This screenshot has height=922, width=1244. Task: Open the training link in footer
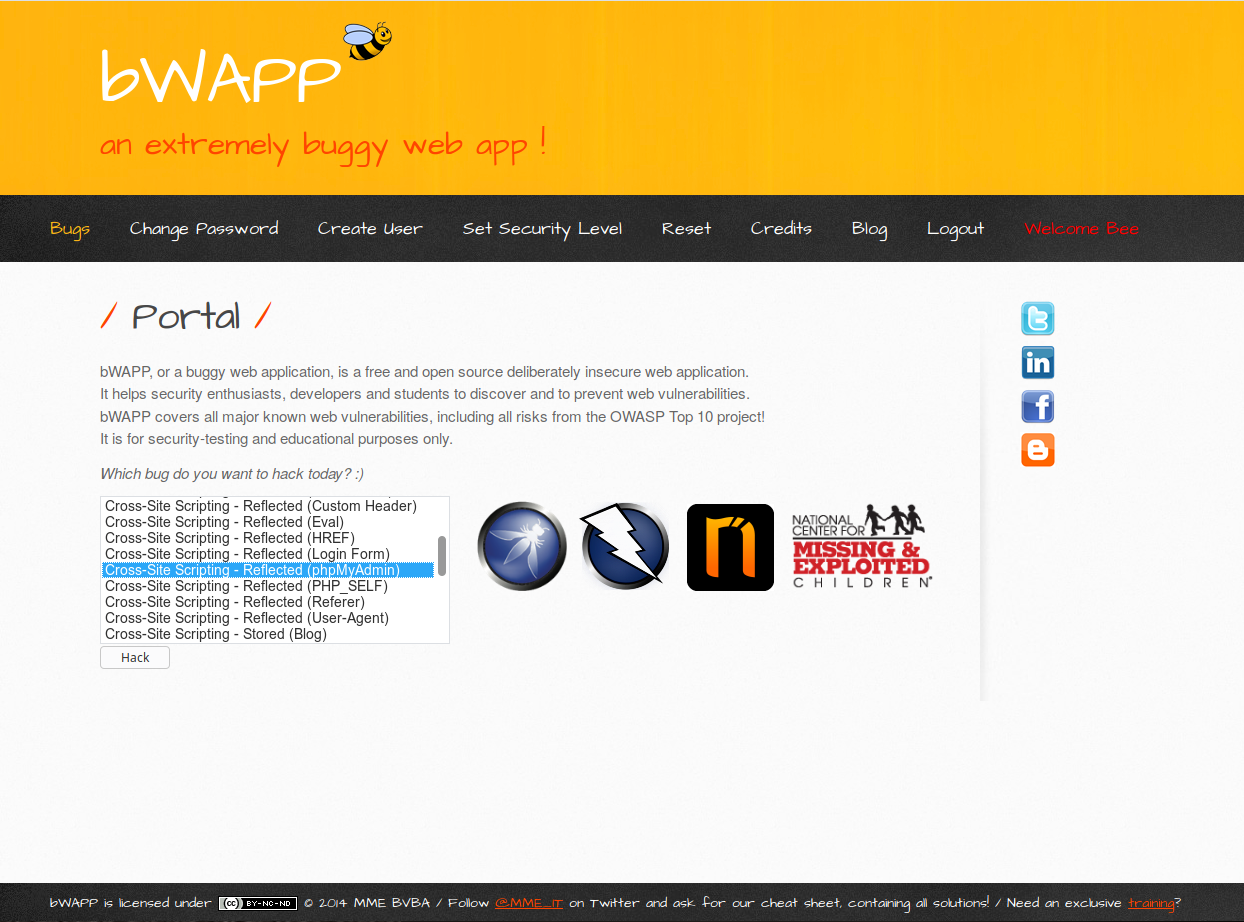[x=1151, y=903]
